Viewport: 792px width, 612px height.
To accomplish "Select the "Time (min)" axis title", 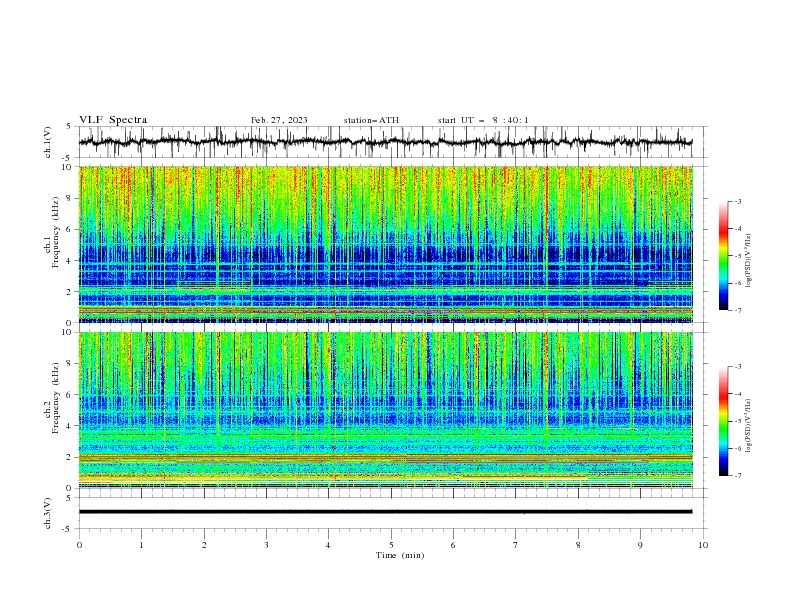I will point(400,555).
